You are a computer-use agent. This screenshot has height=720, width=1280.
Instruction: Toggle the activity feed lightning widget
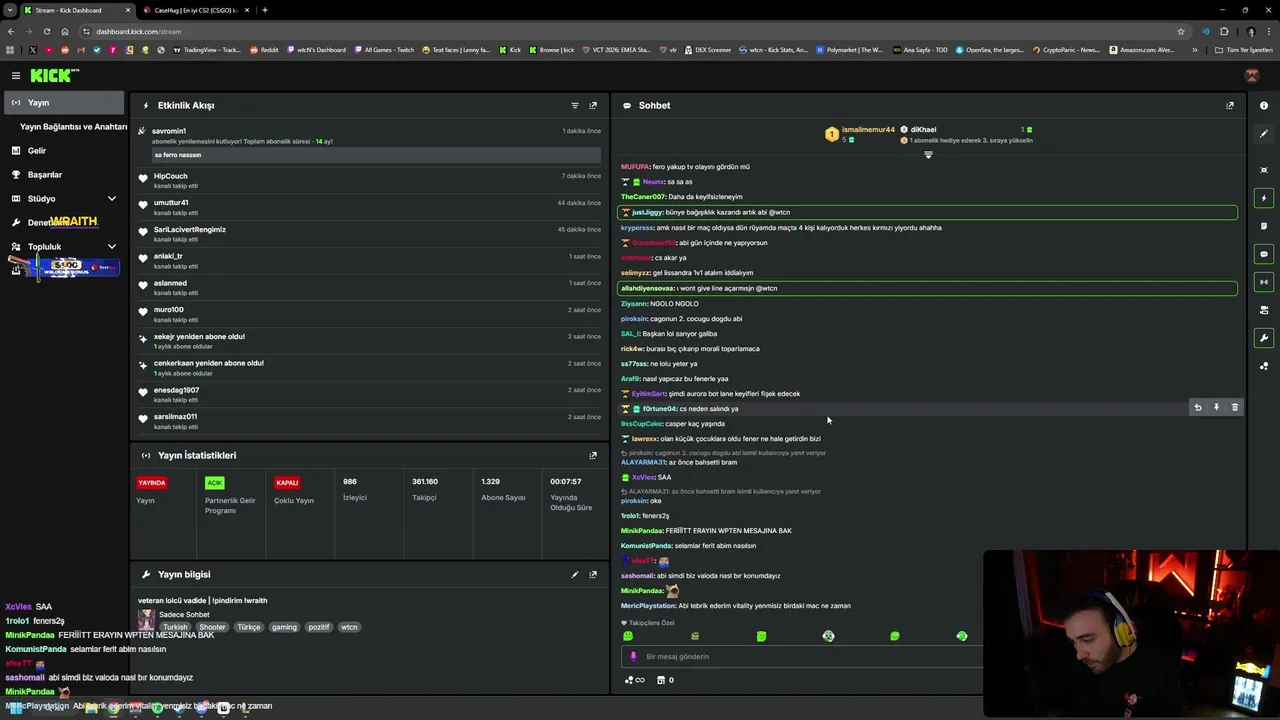[x=1264, y=198]
